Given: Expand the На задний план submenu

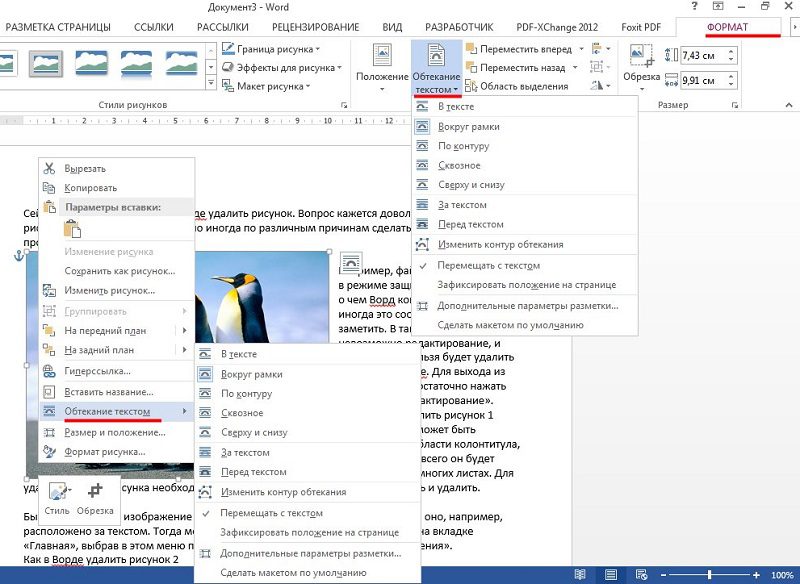Looking at the screenshot, I should point(185,350).
